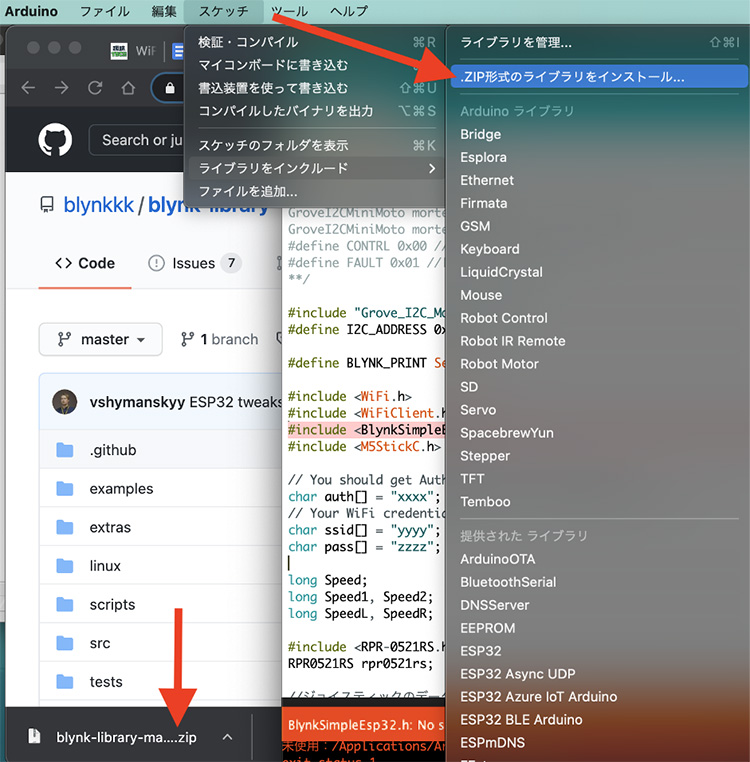Click the GitHub search input field
This screenshot has width=750, height=762.
(136, 140)
